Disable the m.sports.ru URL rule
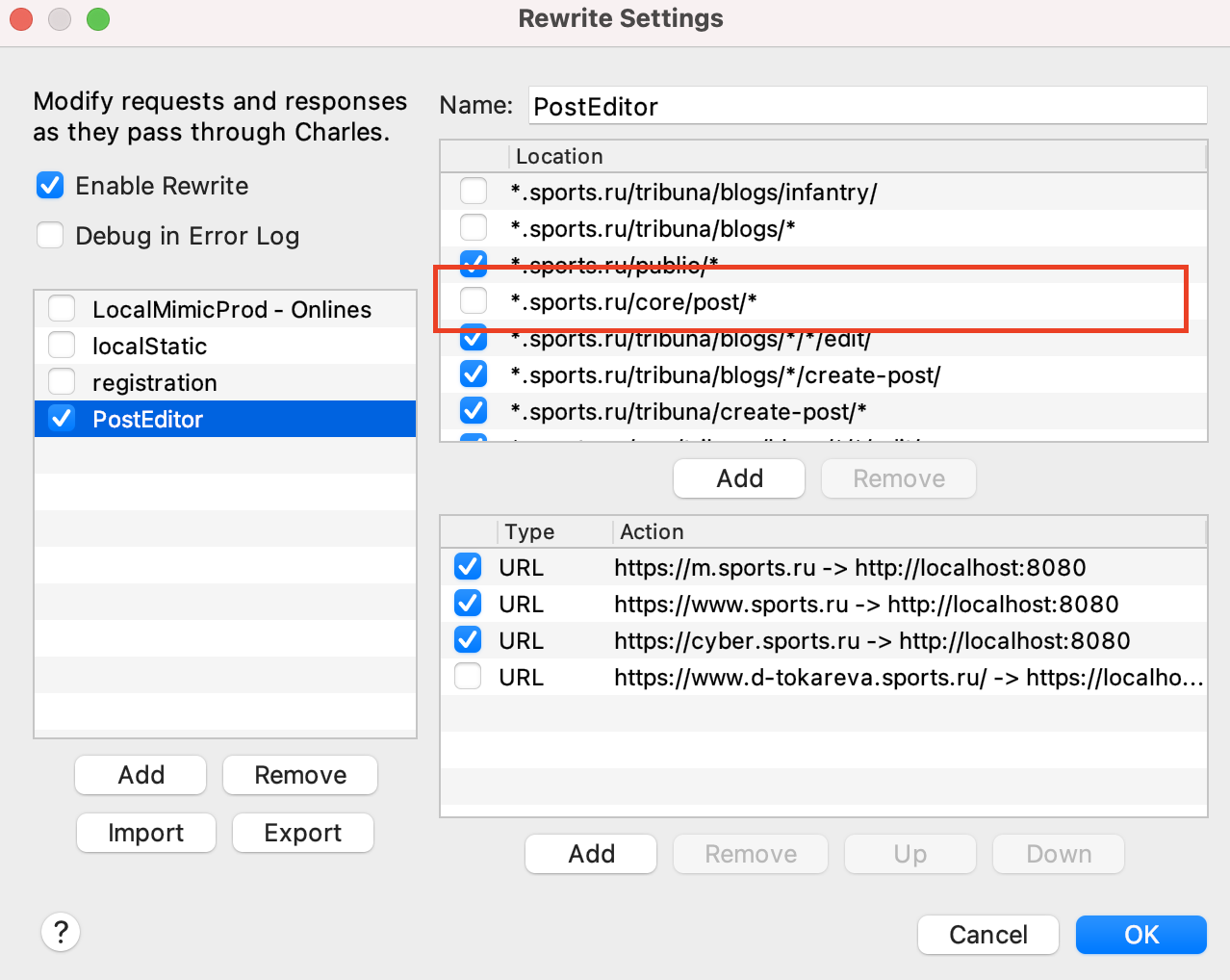Viewport: 1230px width, 980px height. (x=468, y=567)
